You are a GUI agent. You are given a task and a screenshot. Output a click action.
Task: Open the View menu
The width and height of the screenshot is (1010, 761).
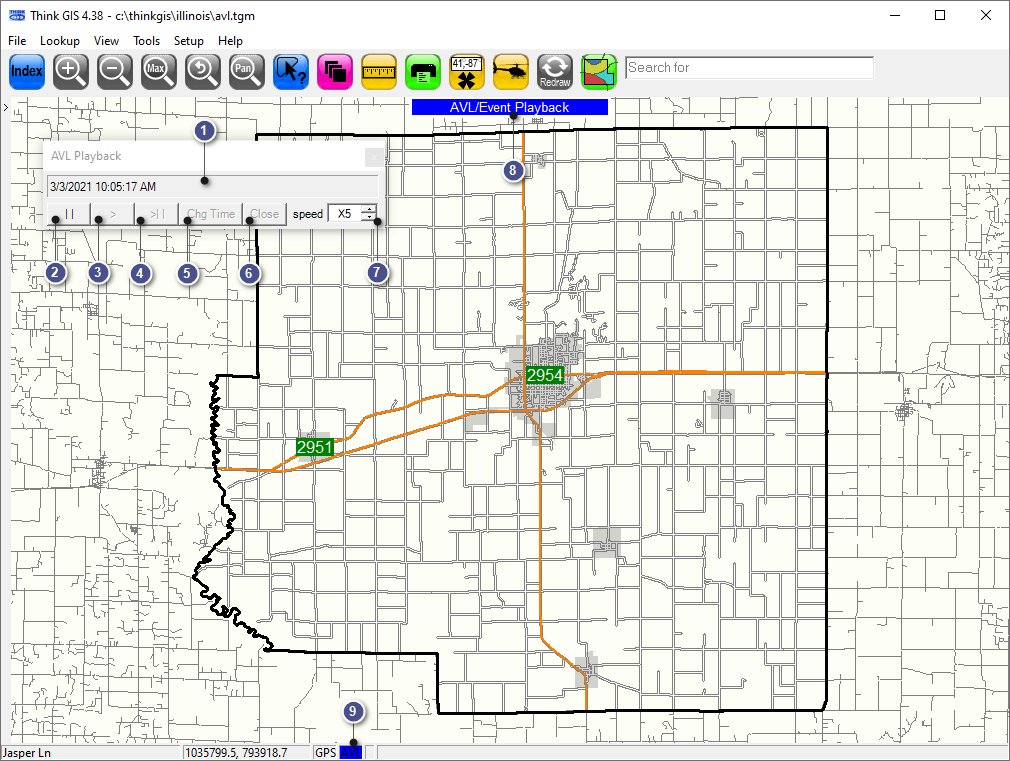click(x=106, y=41)
